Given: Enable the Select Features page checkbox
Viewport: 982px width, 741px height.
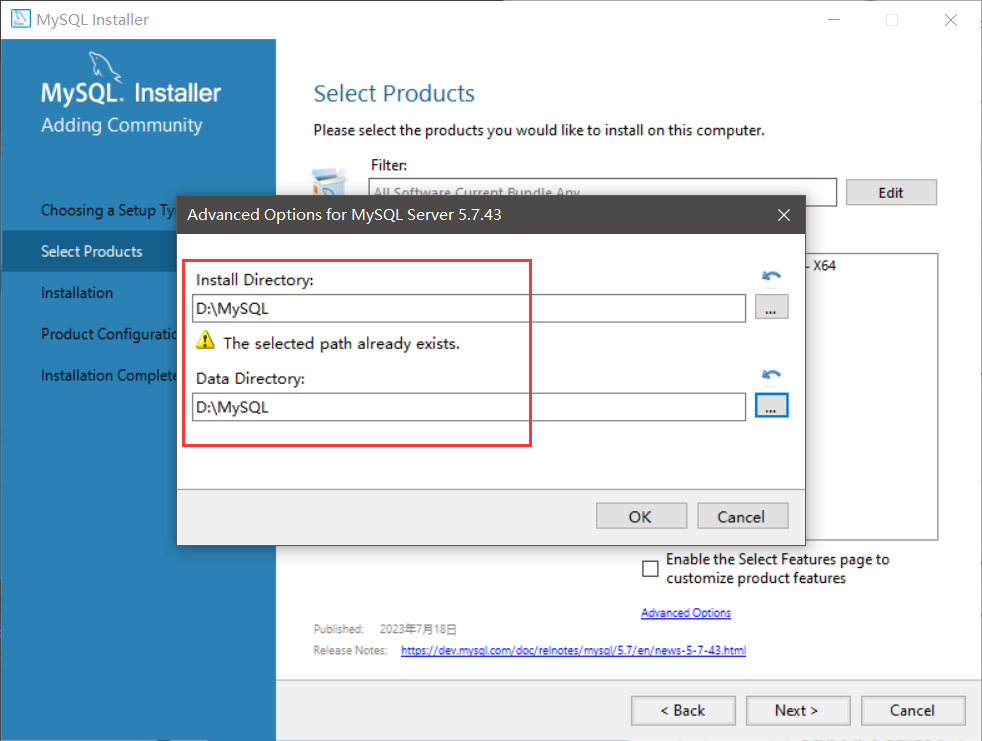Looking at the screenshot, I should click(650, 569).
